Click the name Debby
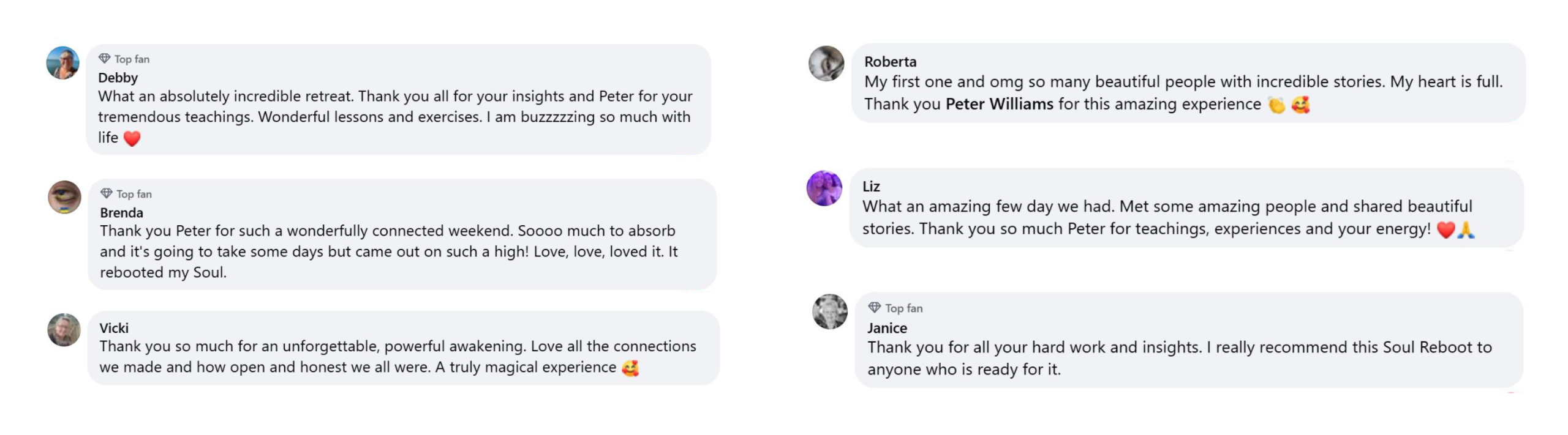 pos(118,78)
